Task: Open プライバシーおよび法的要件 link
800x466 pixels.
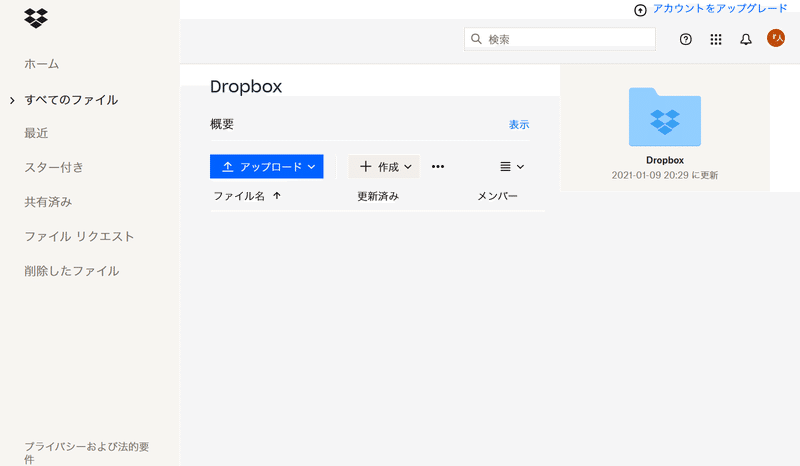Action: click(x=87, y=453)
